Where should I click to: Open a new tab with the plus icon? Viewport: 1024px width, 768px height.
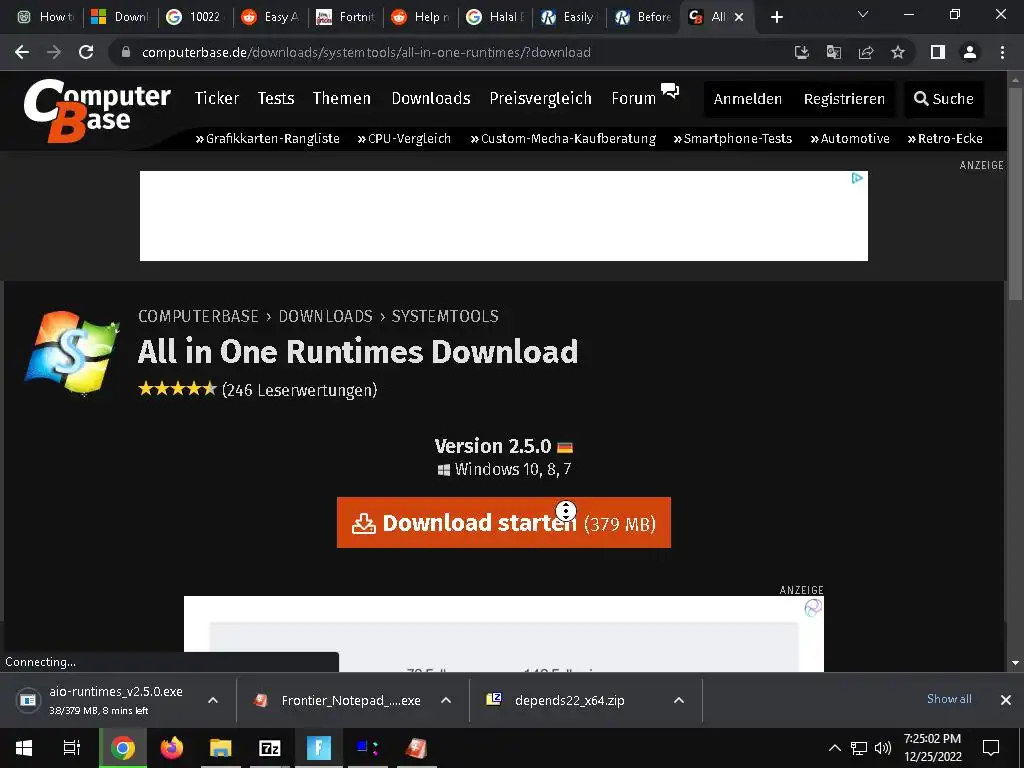coord(776,17)
